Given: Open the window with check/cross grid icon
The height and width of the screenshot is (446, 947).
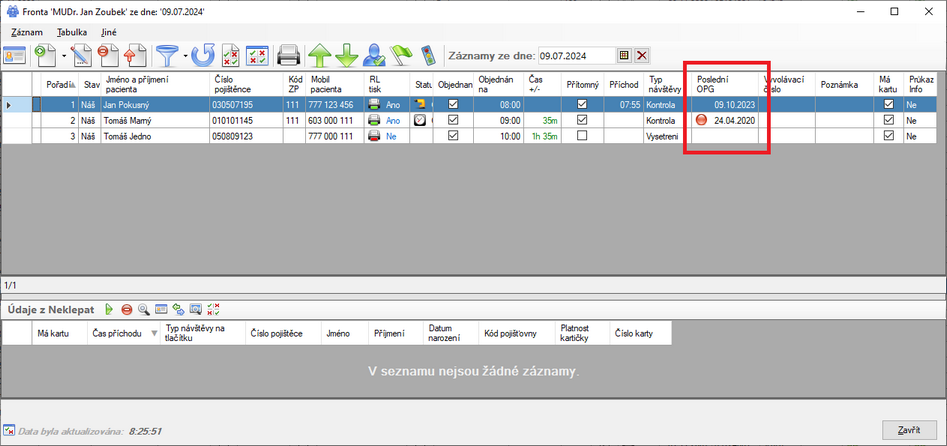Looking at the screenshot, I should point(258,56).
